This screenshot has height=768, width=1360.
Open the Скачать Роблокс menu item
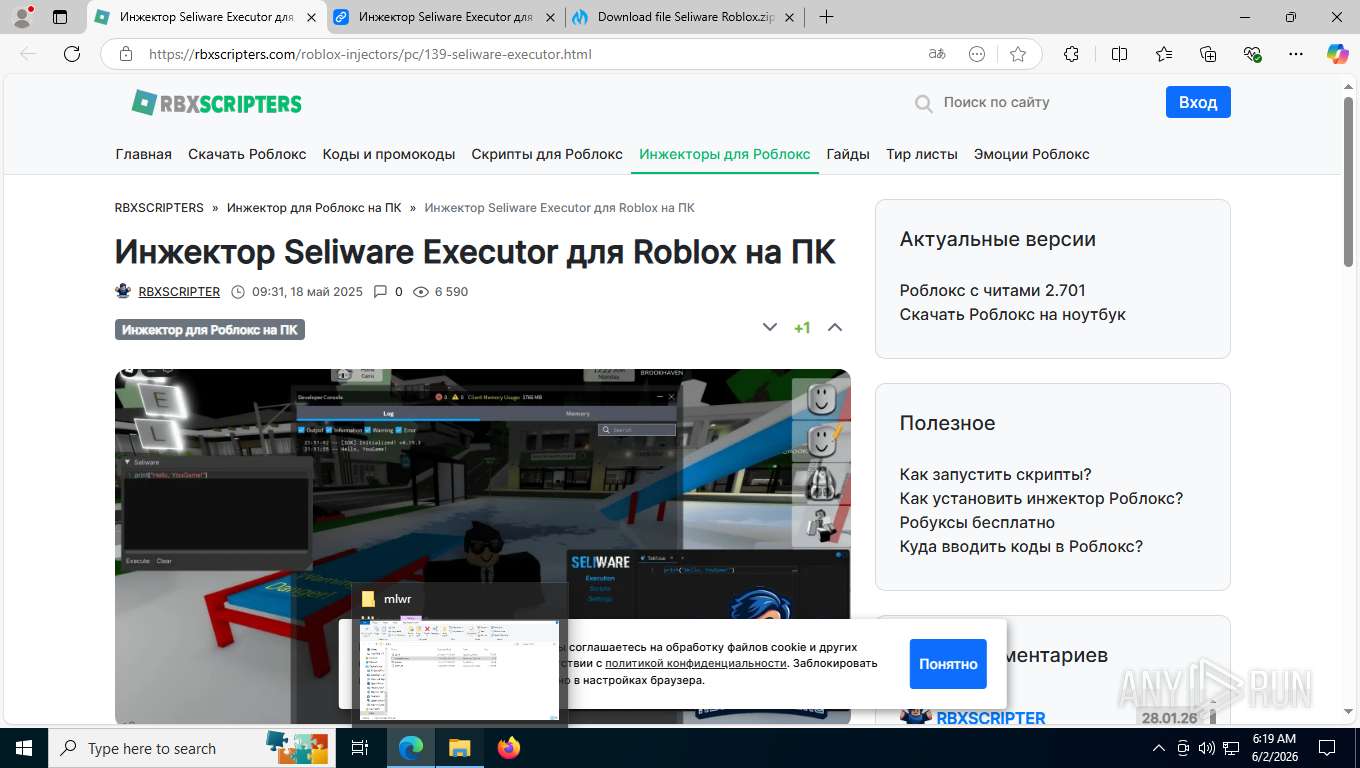click(x=247, y=154)
